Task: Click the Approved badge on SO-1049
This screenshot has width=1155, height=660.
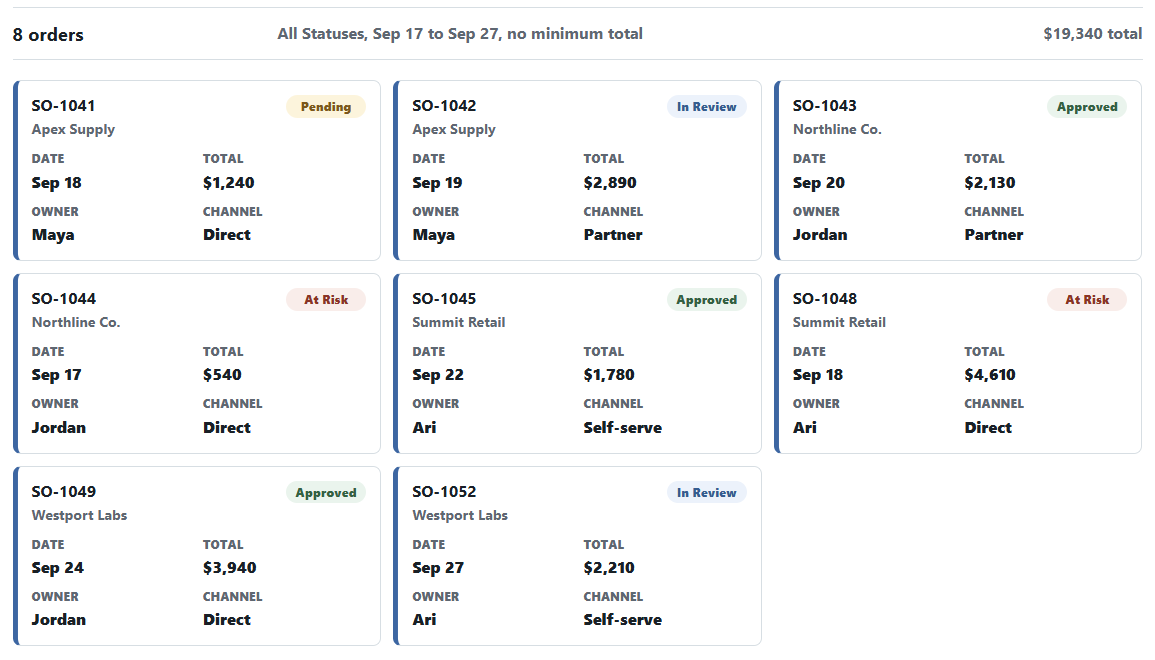Action: click(326, 493)
